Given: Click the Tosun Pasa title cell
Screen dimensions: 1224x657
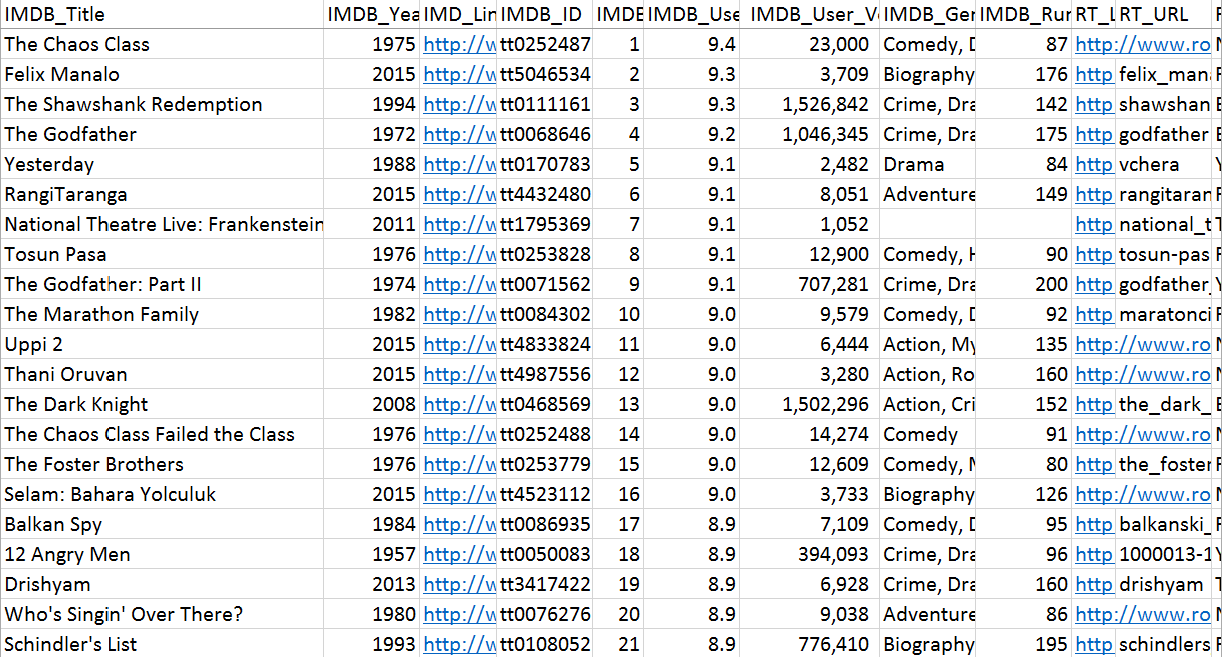Looking at the screenshot, I should pyautogui.click(x=163, y=254).
